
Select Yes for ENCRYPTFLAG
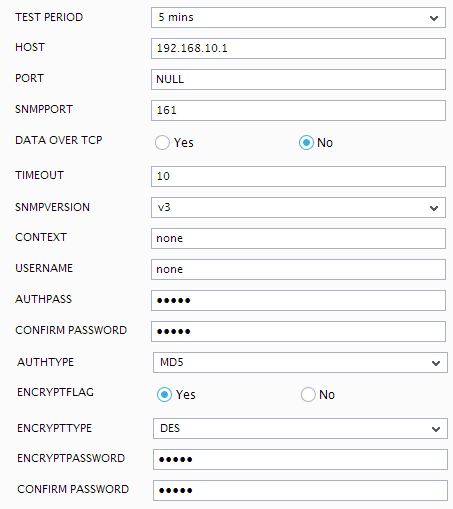click(164, 395)
